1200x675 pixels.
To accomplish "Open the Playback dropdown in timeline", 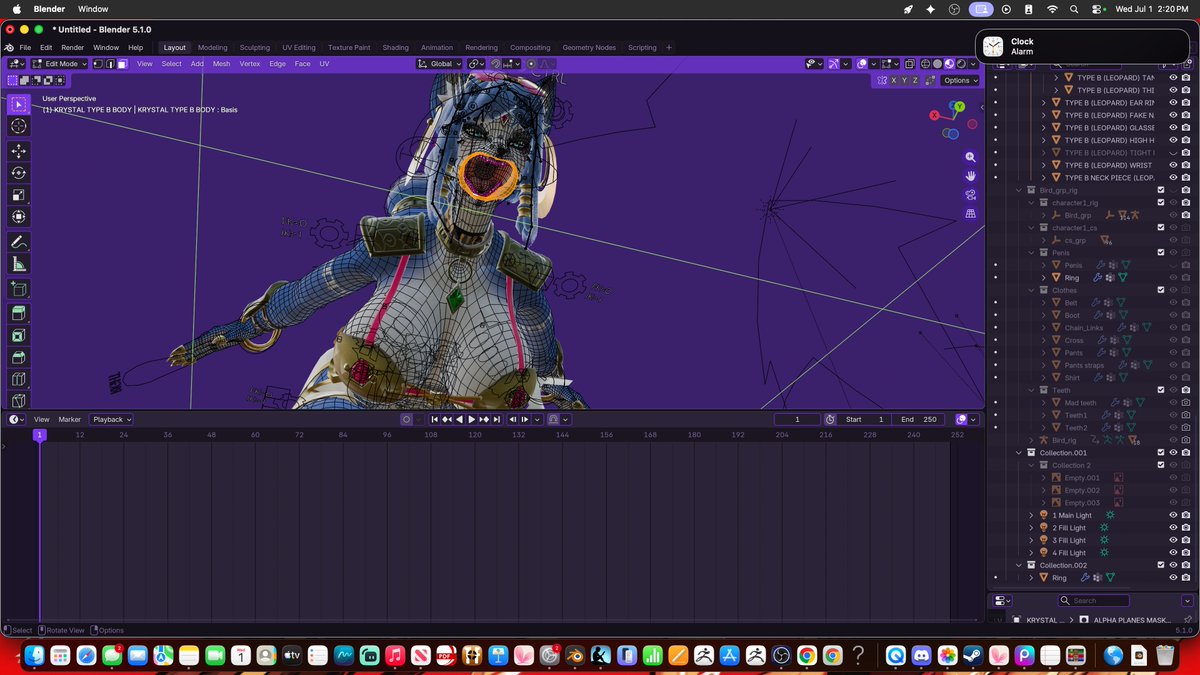I will click(111, 419).
